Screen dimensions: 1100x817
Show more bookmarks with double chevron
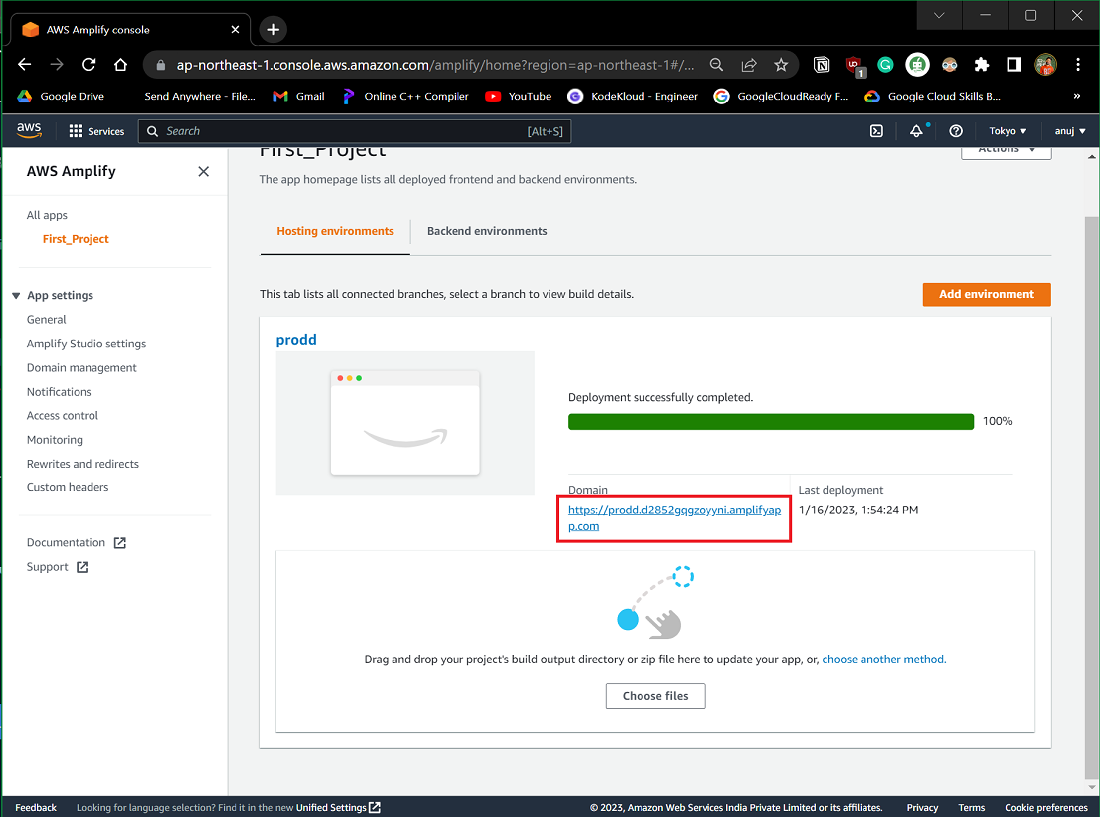[x=1077, y=96]
